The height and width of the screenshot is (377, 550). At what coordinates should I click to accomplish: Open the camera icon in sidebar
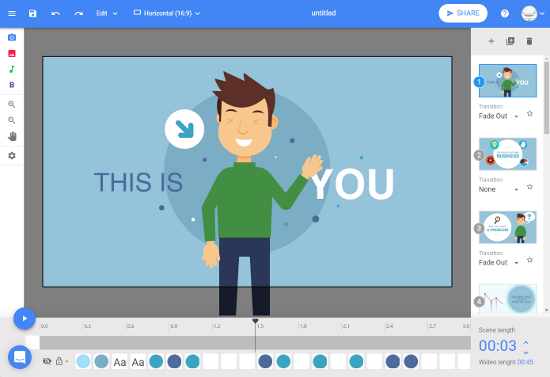tap(12, 38)
